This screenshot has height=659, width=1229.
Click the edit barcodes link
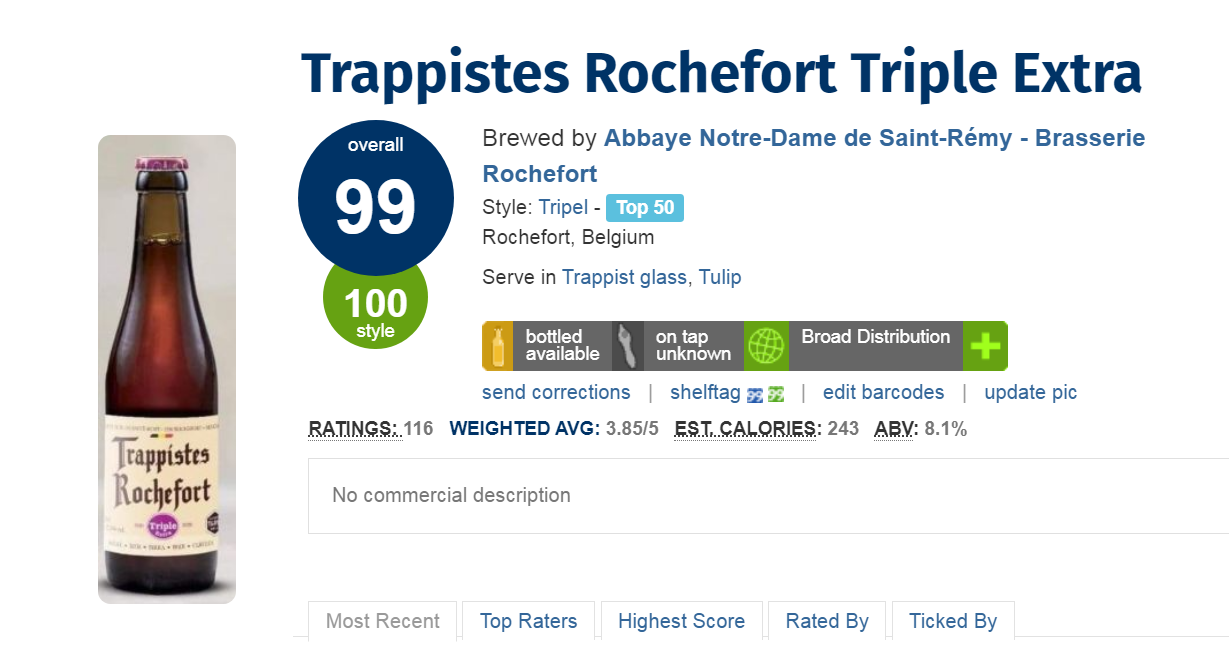point(883,392)
